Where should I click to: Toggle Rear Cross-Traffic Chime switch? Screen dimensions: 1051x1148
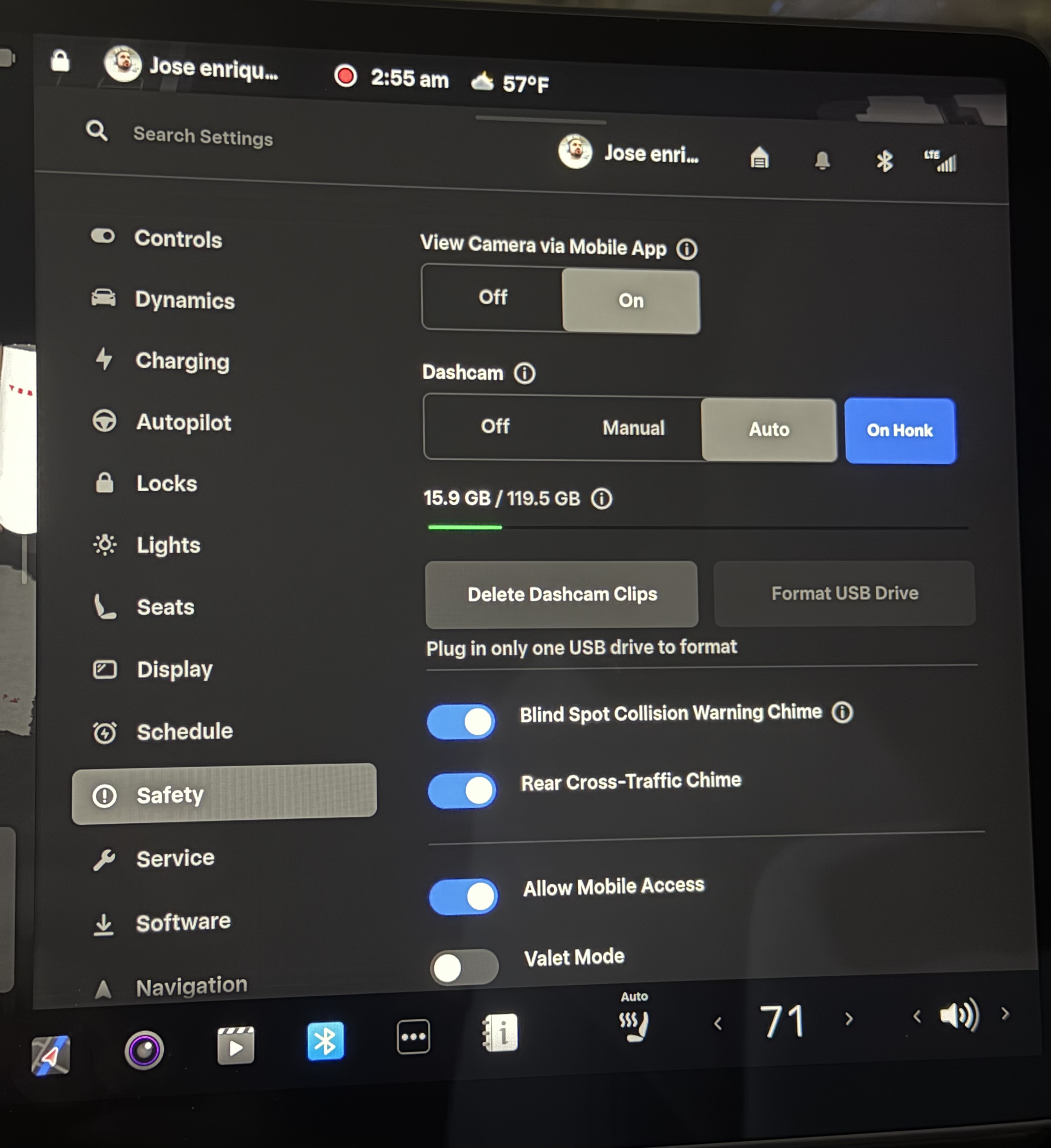[x=462, y=790]
